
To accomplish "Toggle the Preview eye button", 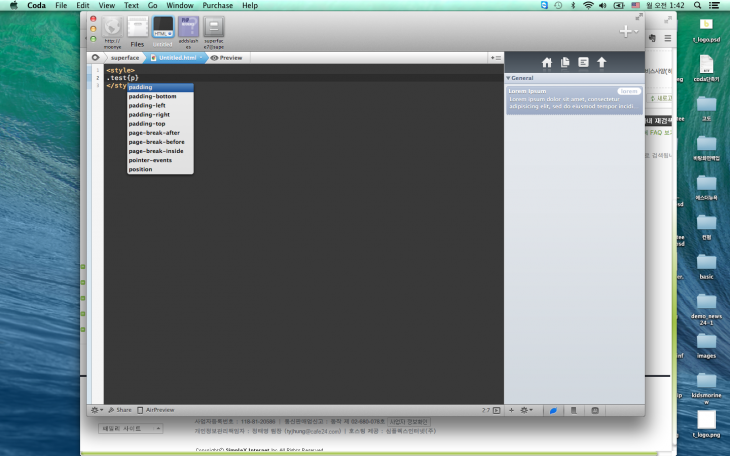I will (x=227, y=58).
